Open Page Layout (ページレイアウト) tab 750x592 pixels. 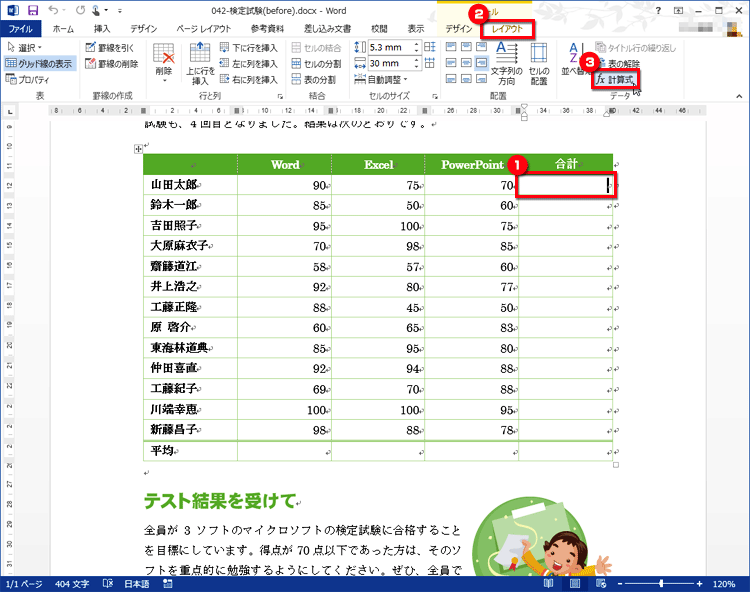[x=203, y=29]
